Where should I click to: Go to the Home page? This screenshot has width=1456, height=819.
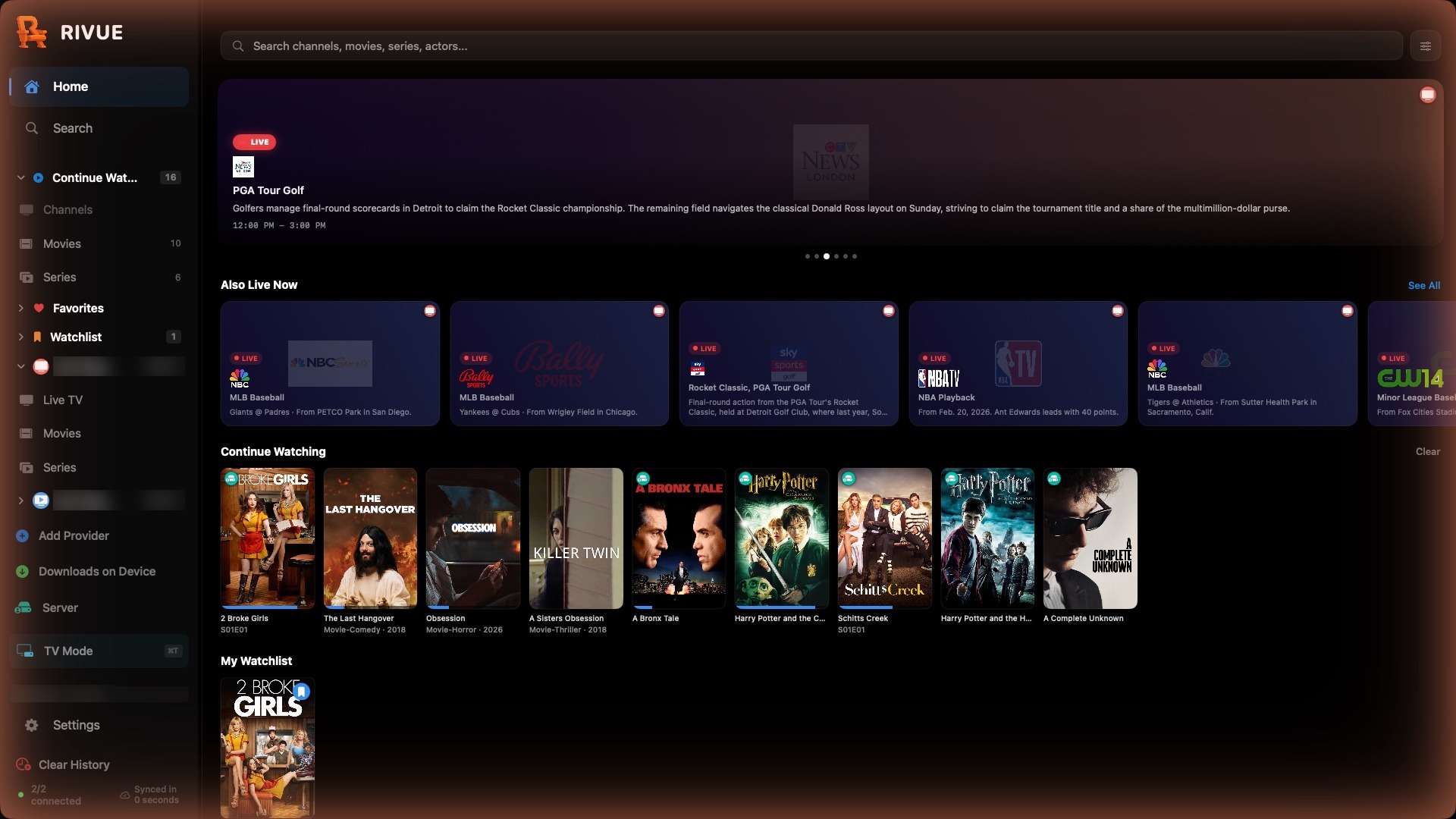click(99, 86)
